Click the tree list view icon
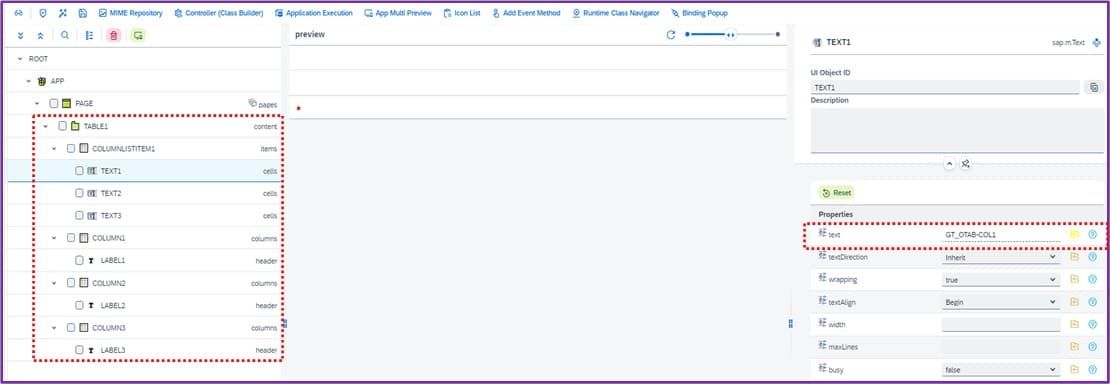1110x384 pixels. click(x=89, y=35)
